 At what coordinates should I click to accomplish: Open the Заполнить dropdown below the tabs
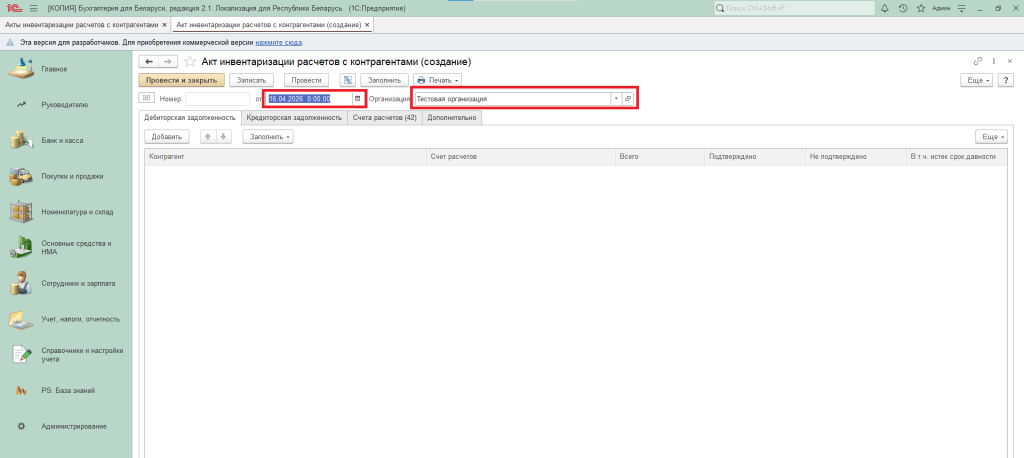point(267,136)
